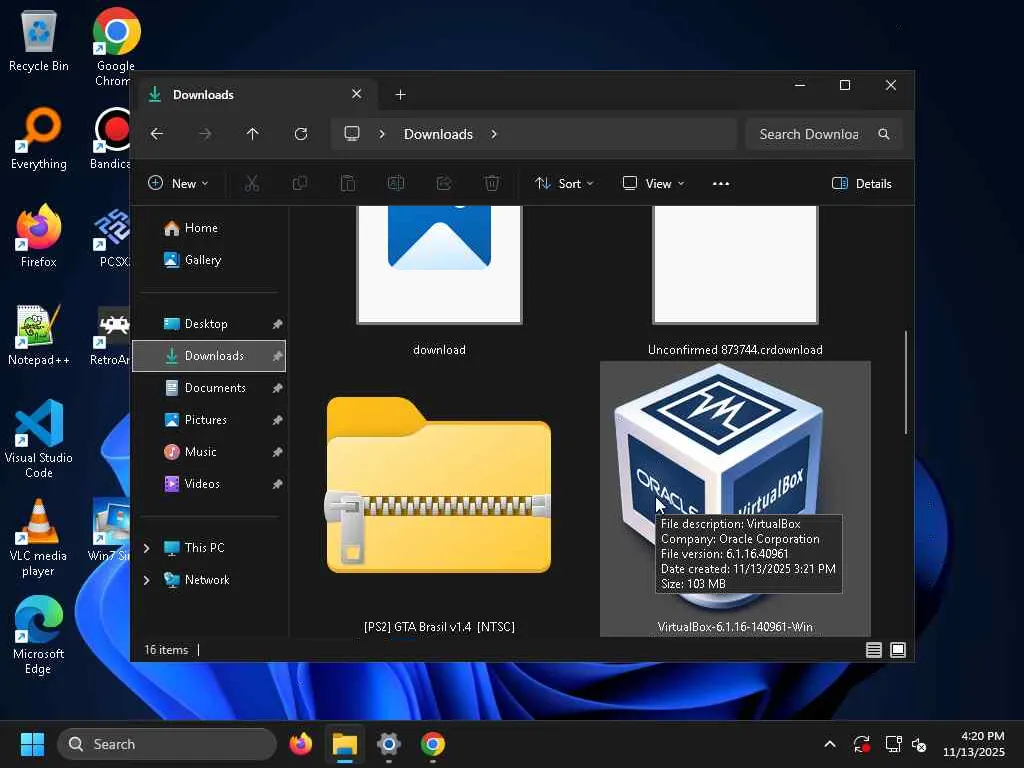
Task: Open Settings gear on the taskbar
Action: pyautogui.click(x=389, y=744)
